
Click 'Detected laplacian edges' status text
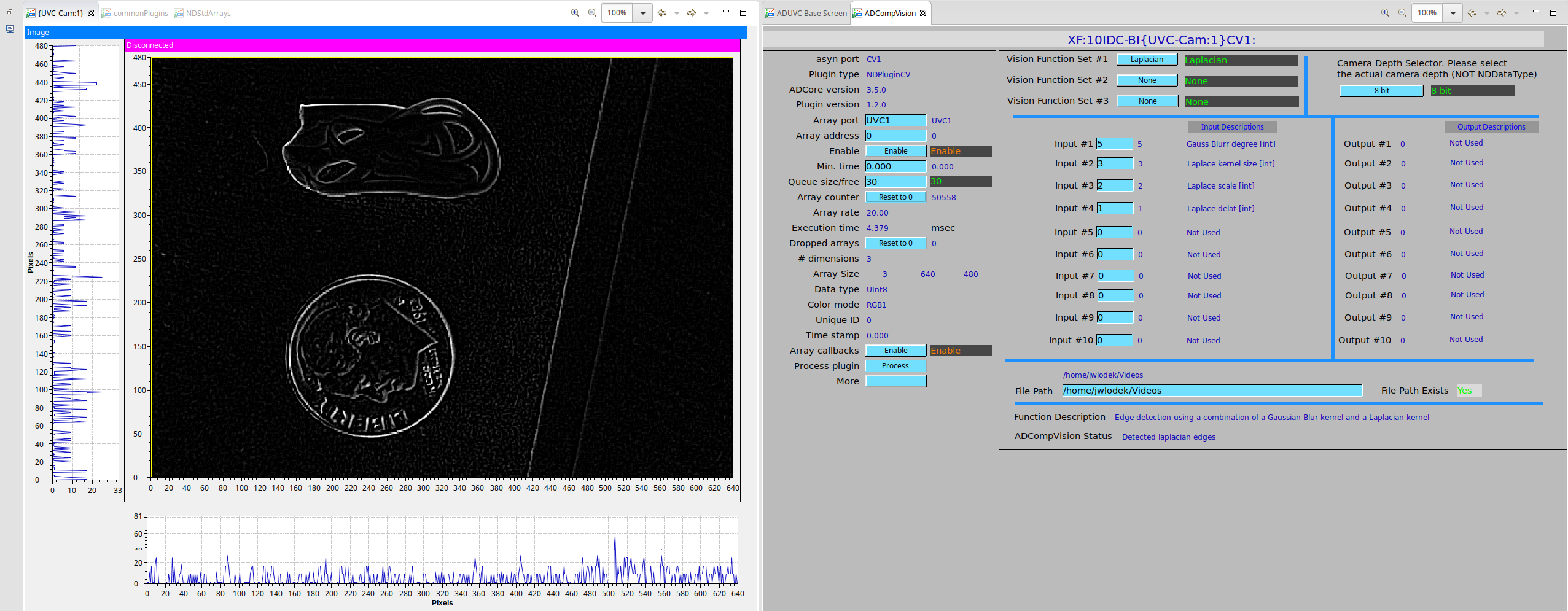pos(1168,437)
